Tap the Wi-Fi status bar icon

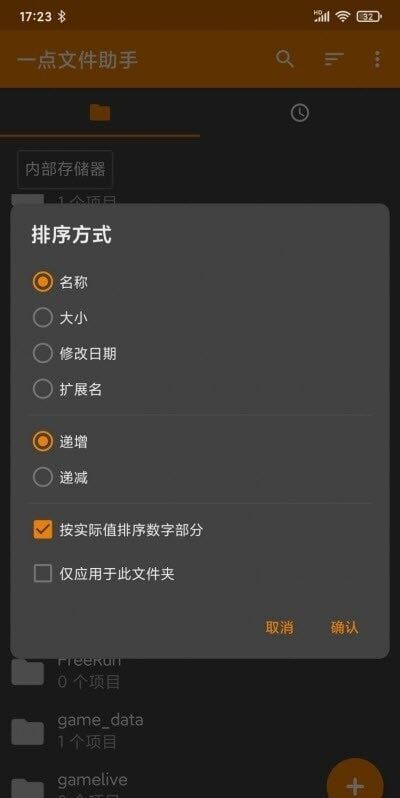[x=342, y=16]
